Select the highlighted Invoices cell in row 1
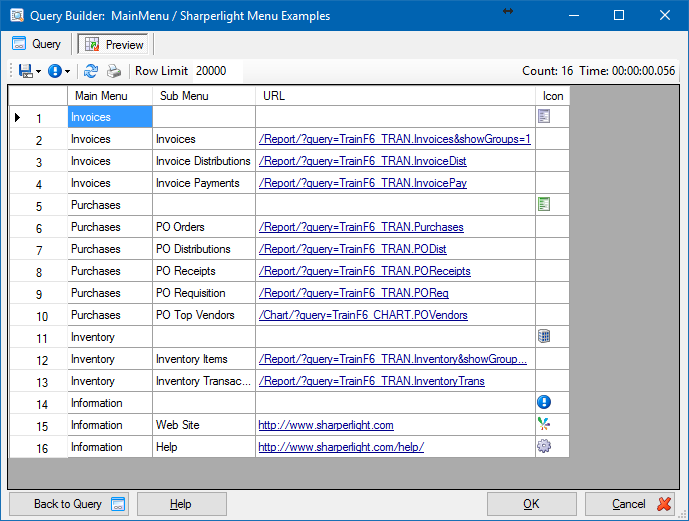Image resolution: width=689 pixels, height=521 pixels. point(110,117)
